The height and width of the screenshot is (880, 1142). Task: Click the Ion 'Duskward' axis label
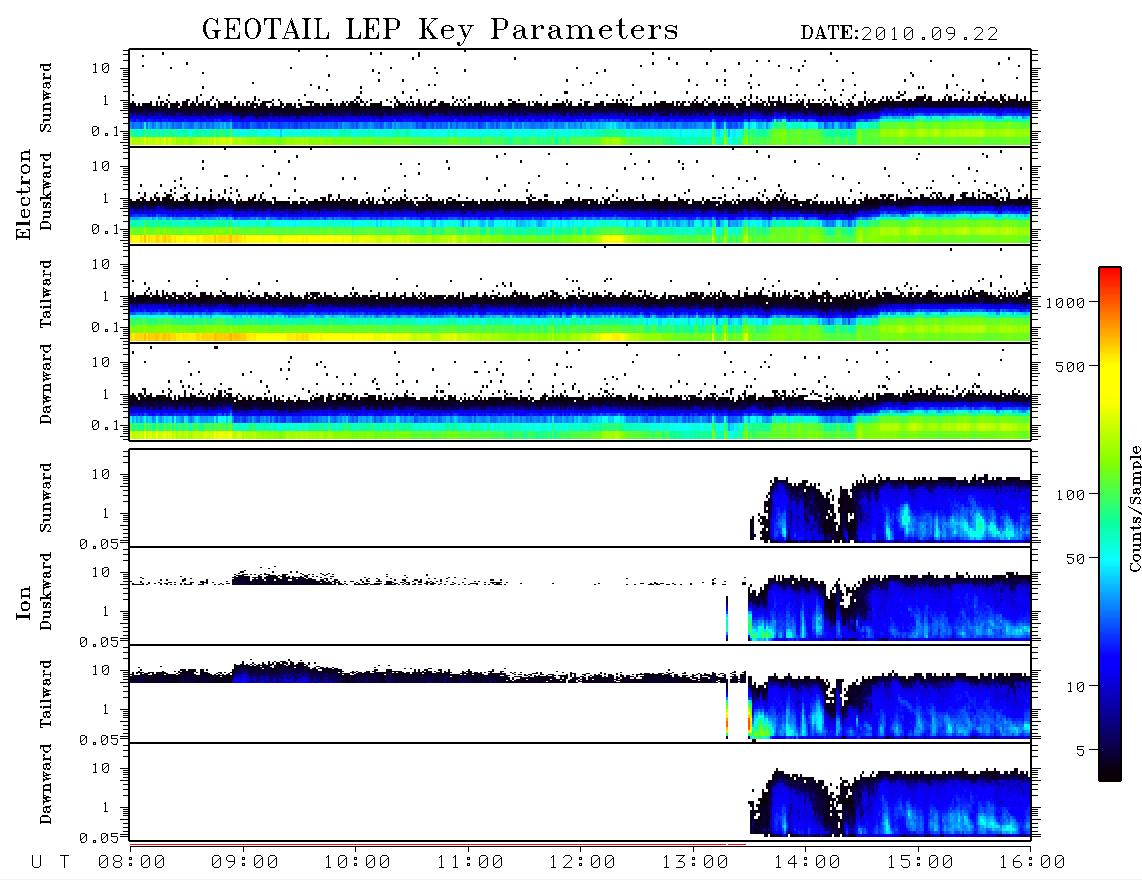pos(46,592)
